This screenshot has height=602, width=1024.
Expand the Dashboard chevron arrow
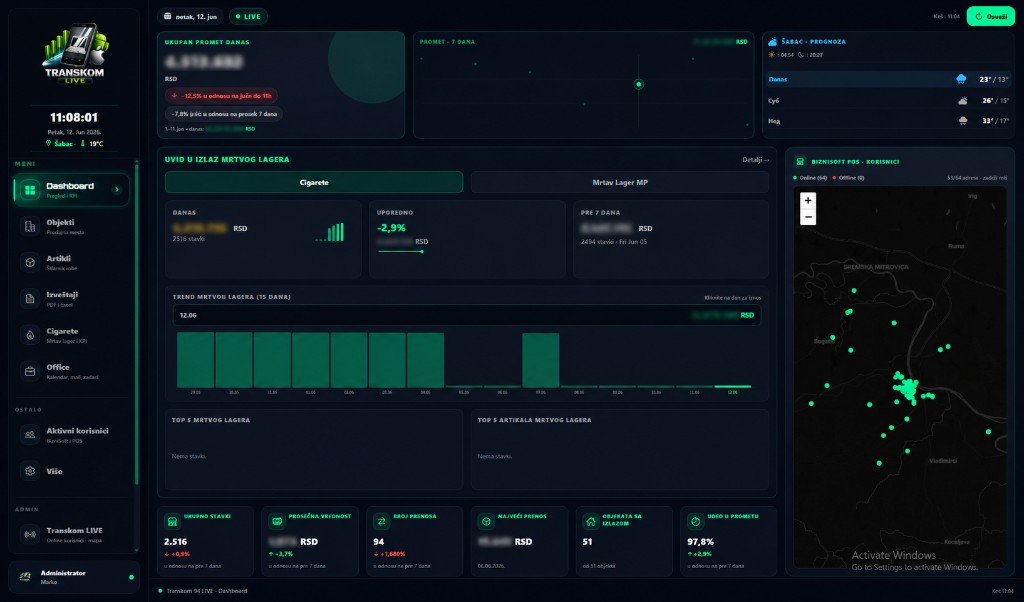click(x=117, y=190)
